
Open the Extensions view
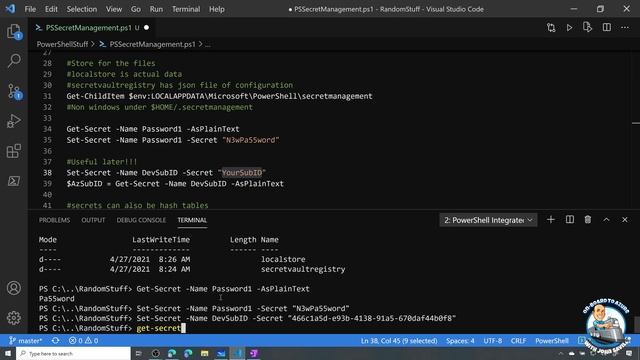(14, 151)
